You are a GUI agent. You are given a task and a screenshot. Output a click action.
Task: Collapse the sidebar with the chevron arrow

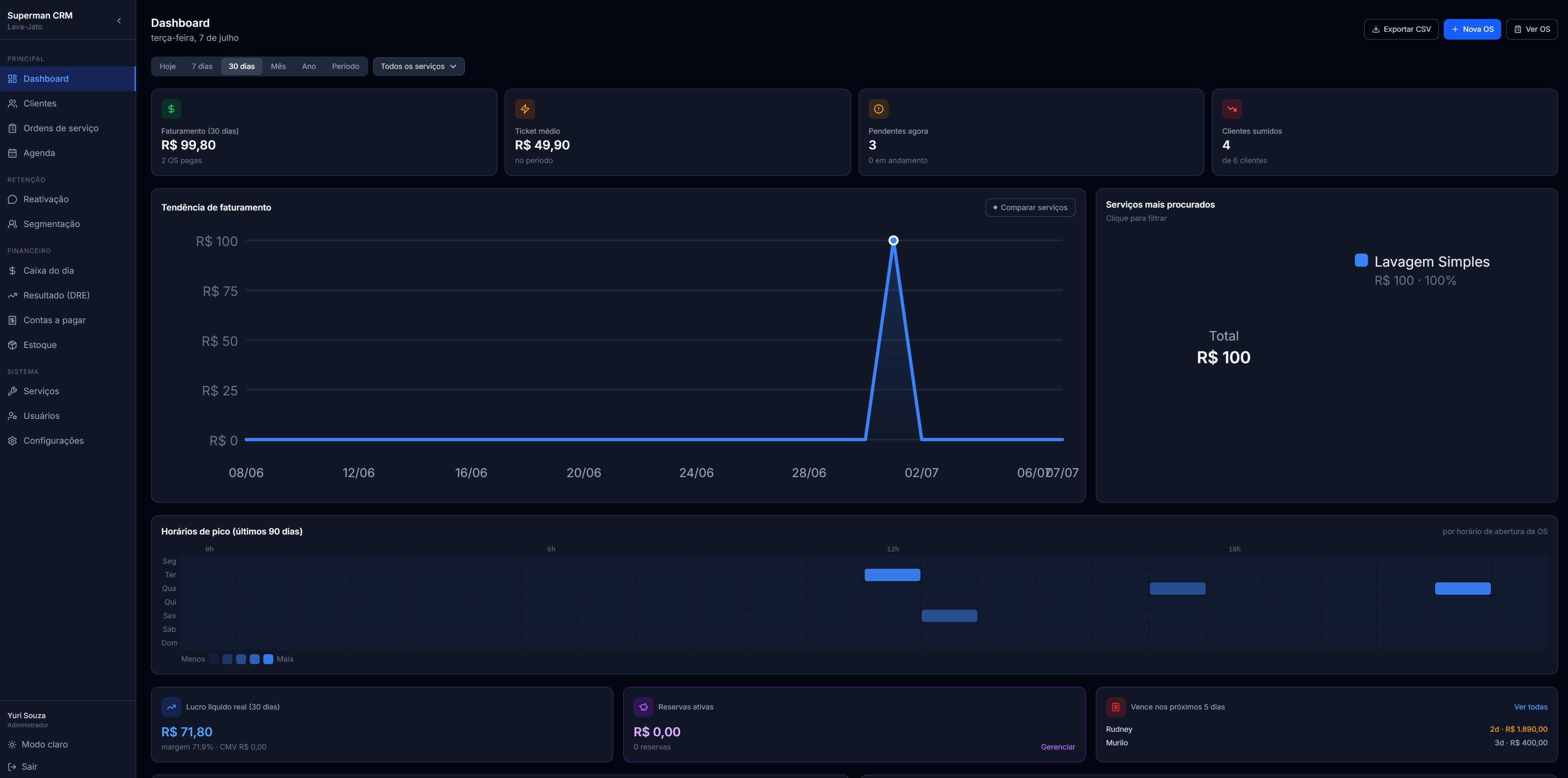[119, 21]
